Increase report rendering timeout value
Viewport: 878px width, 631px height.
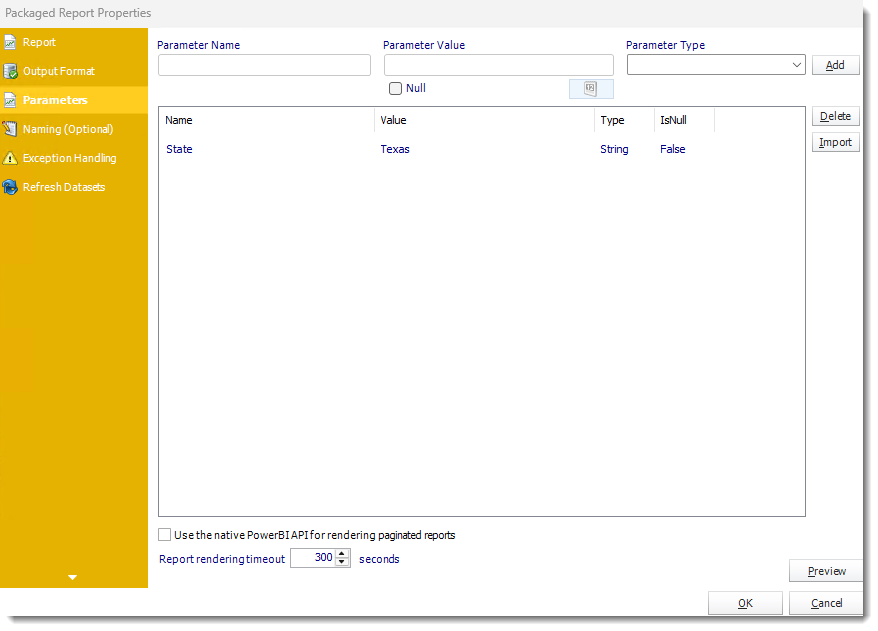point(343,554)
